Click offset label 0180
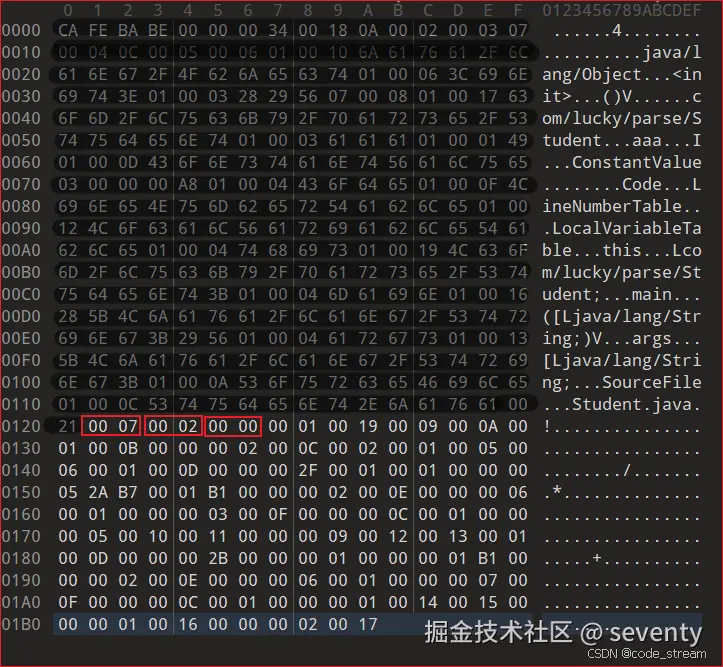723x667 pixels. pos(21,558)
